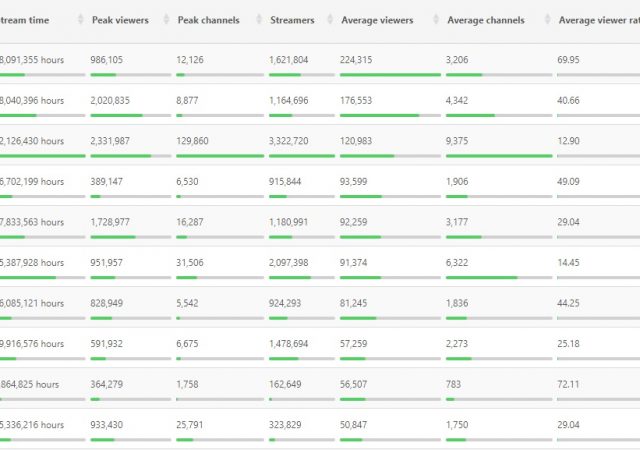Click progress bar under 224,315 average viewers
The height and width of the screenshot is (450, 640).
(x=390, y=75)
